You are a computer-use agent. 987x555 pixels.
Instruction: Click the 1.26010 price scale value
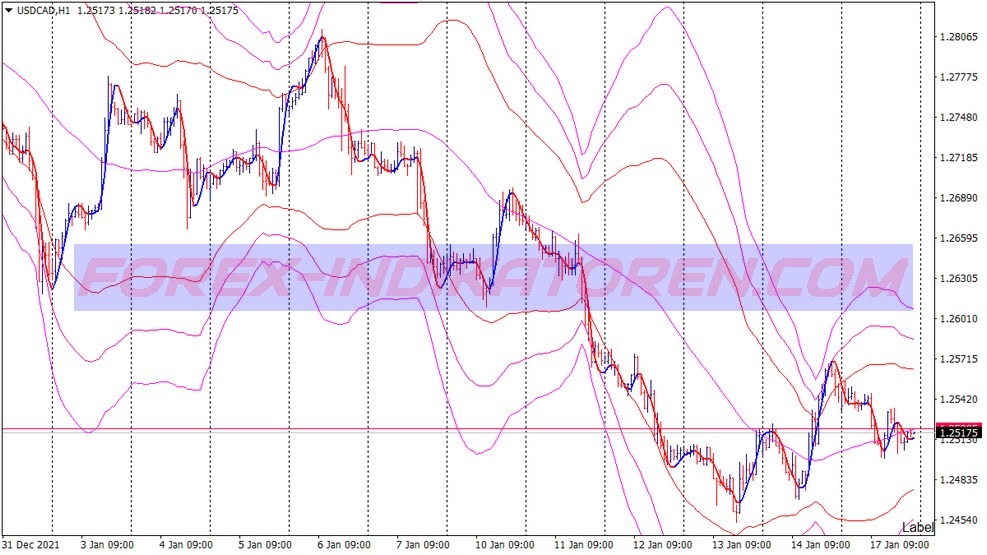[x=959, y=319]
